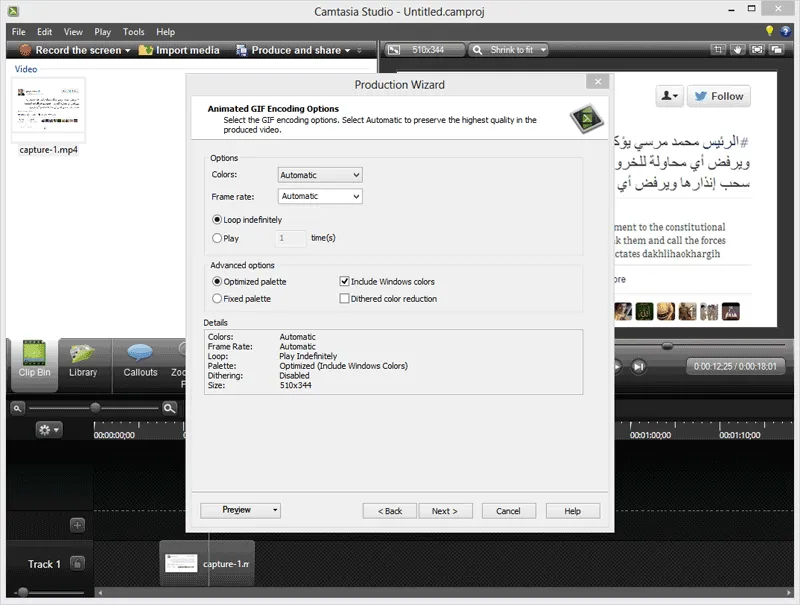Cancel the Production Wizard

coord(508,510)
